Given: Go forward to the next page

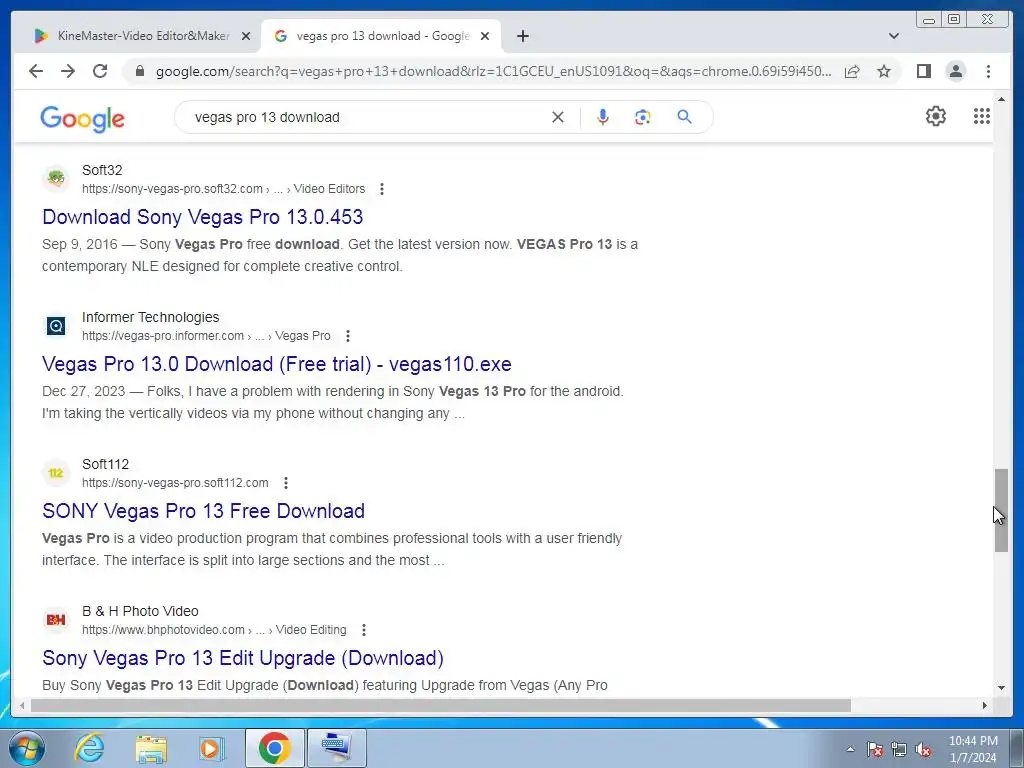Looking at the screenshot, I should (68, 71).
